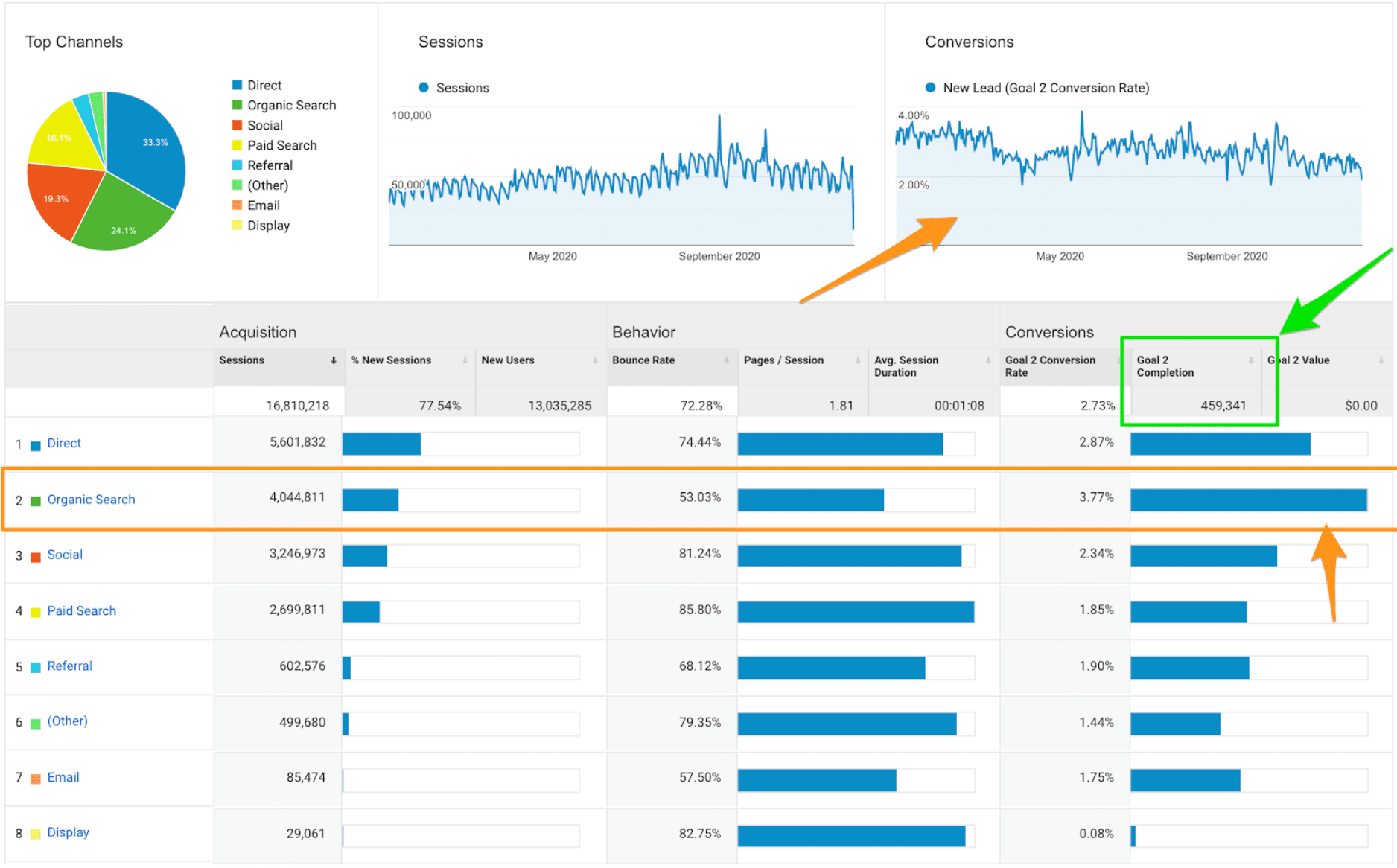Open the Organic Search channel report
The height and width of the screenshot is (868, 1397).
[x=91, y=500]
